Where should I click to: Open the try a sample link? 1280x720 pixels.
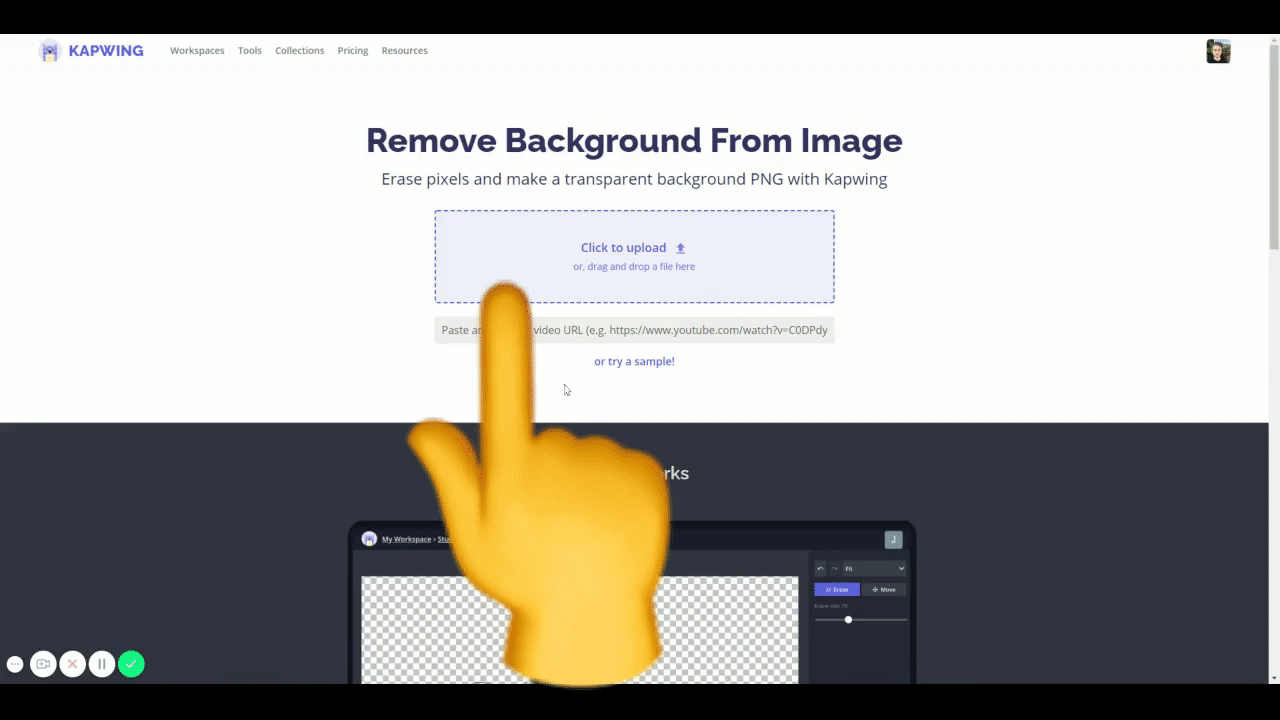[634, 361]
